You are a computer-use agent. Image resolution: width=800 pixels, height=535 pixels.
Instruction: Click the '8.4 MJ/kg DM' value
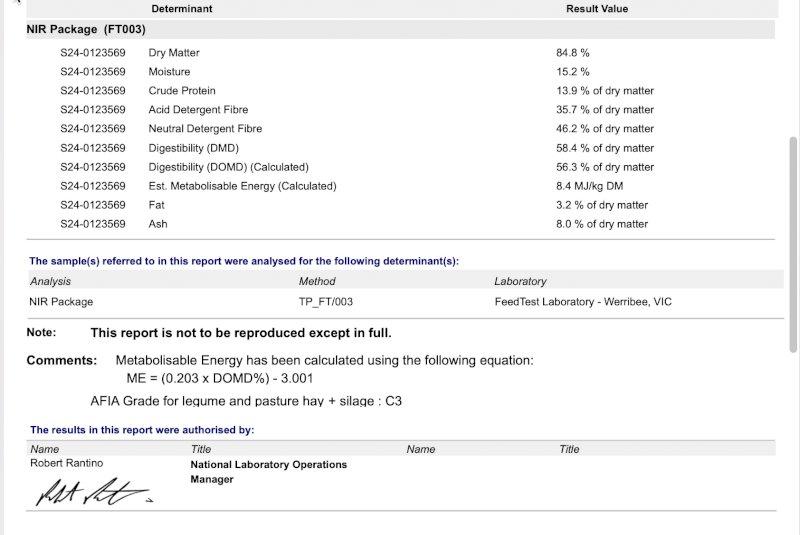point(589,186)
